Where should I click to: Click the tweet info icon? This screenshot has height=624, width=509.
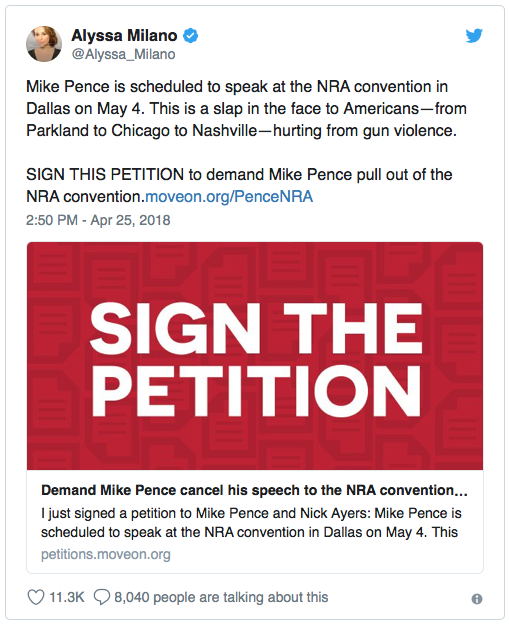click(x=476, y=599)
